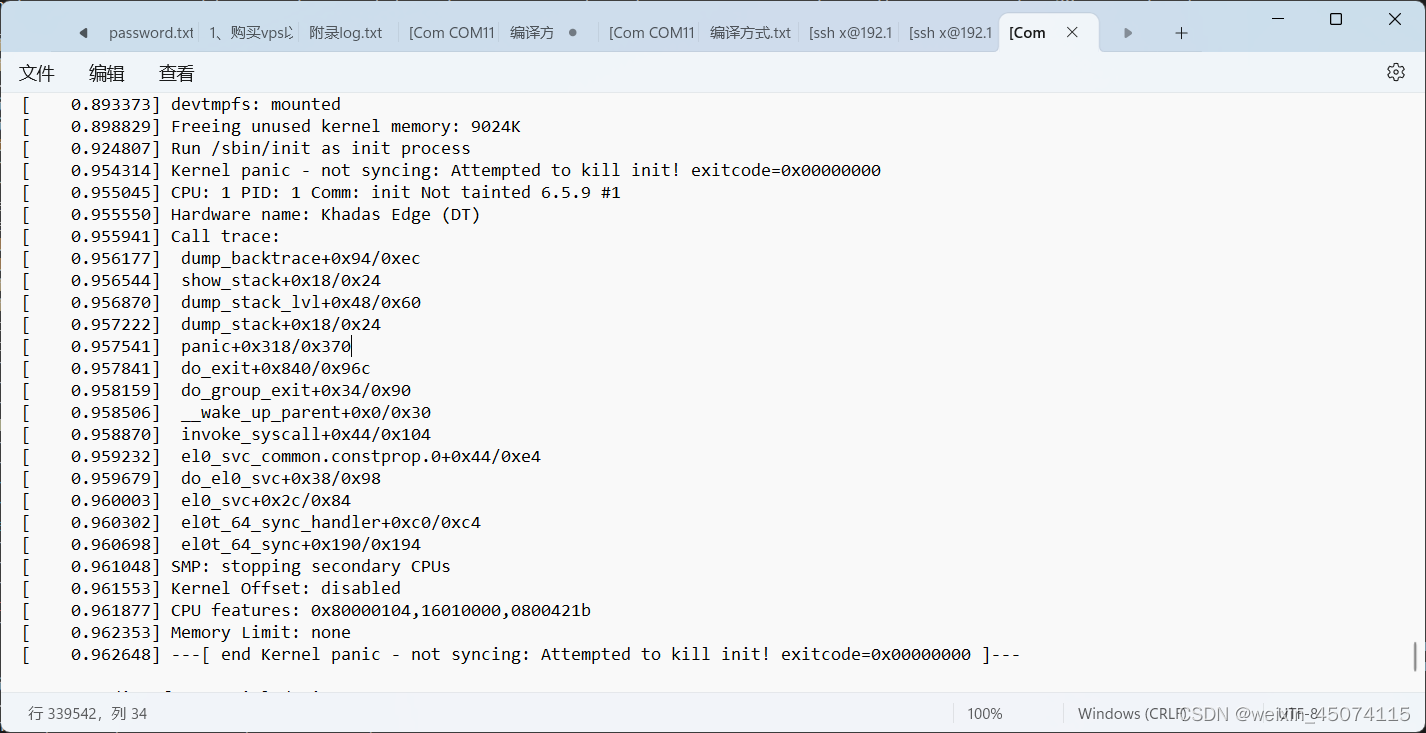Select the first ssh x@192.1 tab
The width and height of the screenshot is (1426, 733).
click(851, 32)
